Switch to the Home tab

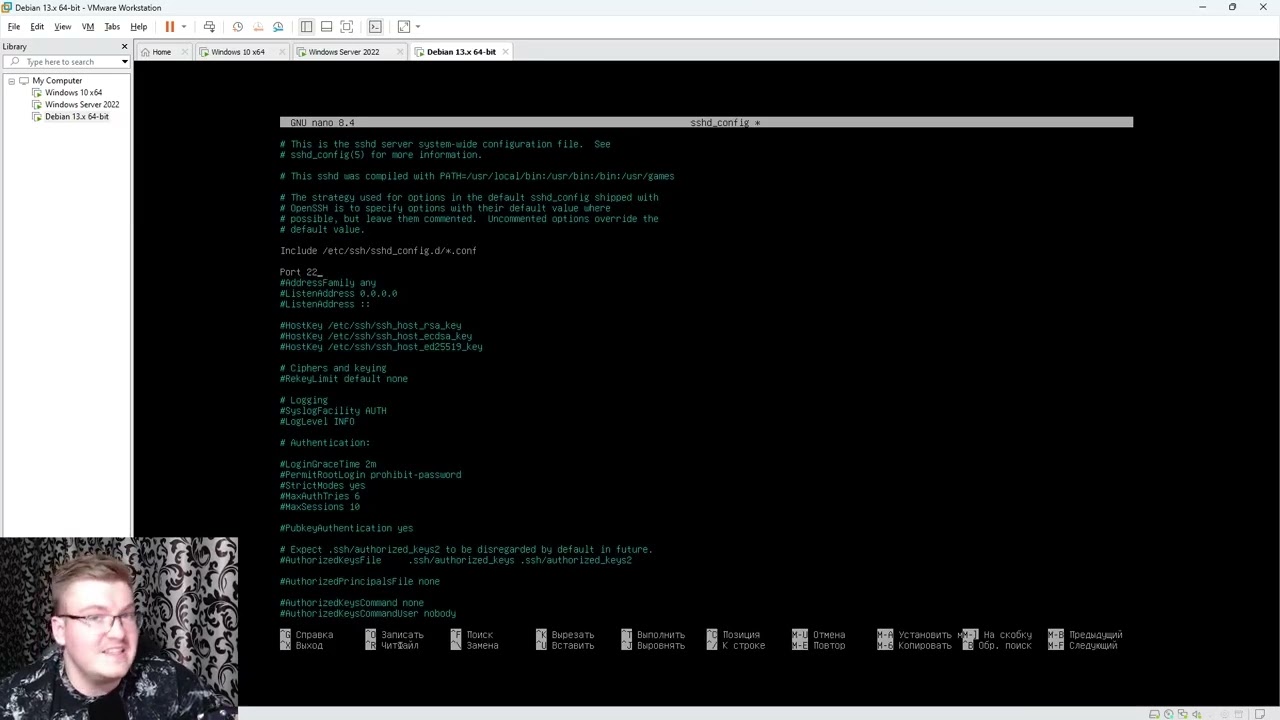click(161, 52)
